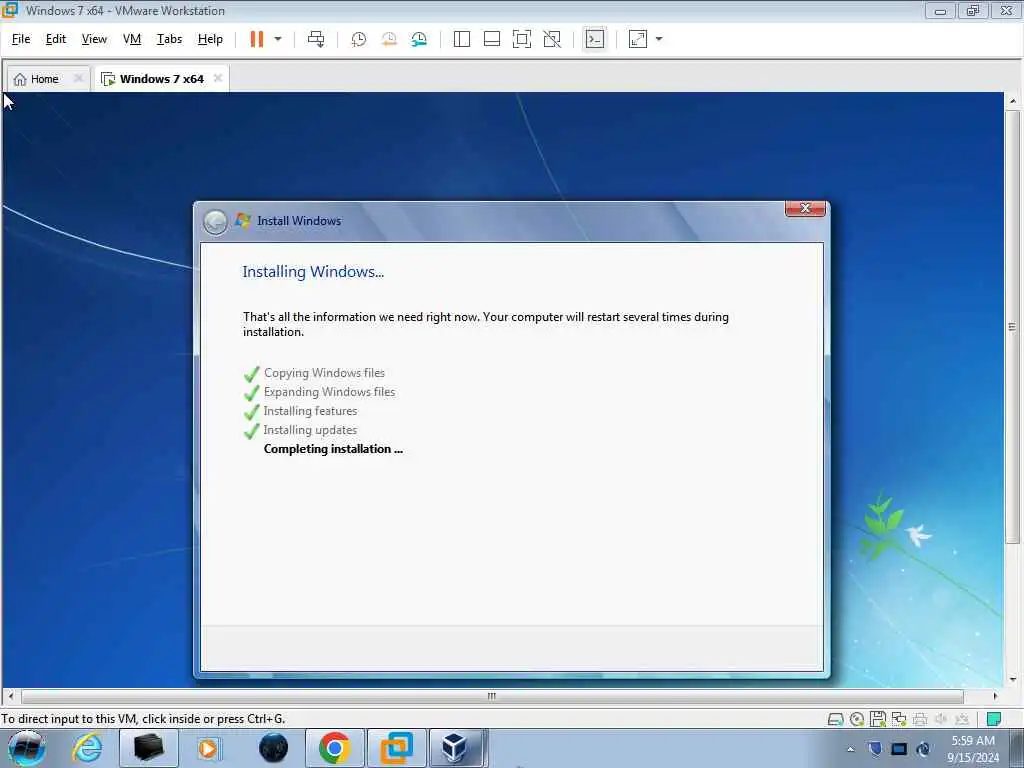The image size is (1024, 768).
Task: Click the floppy drive status icon
Action: 878,719
